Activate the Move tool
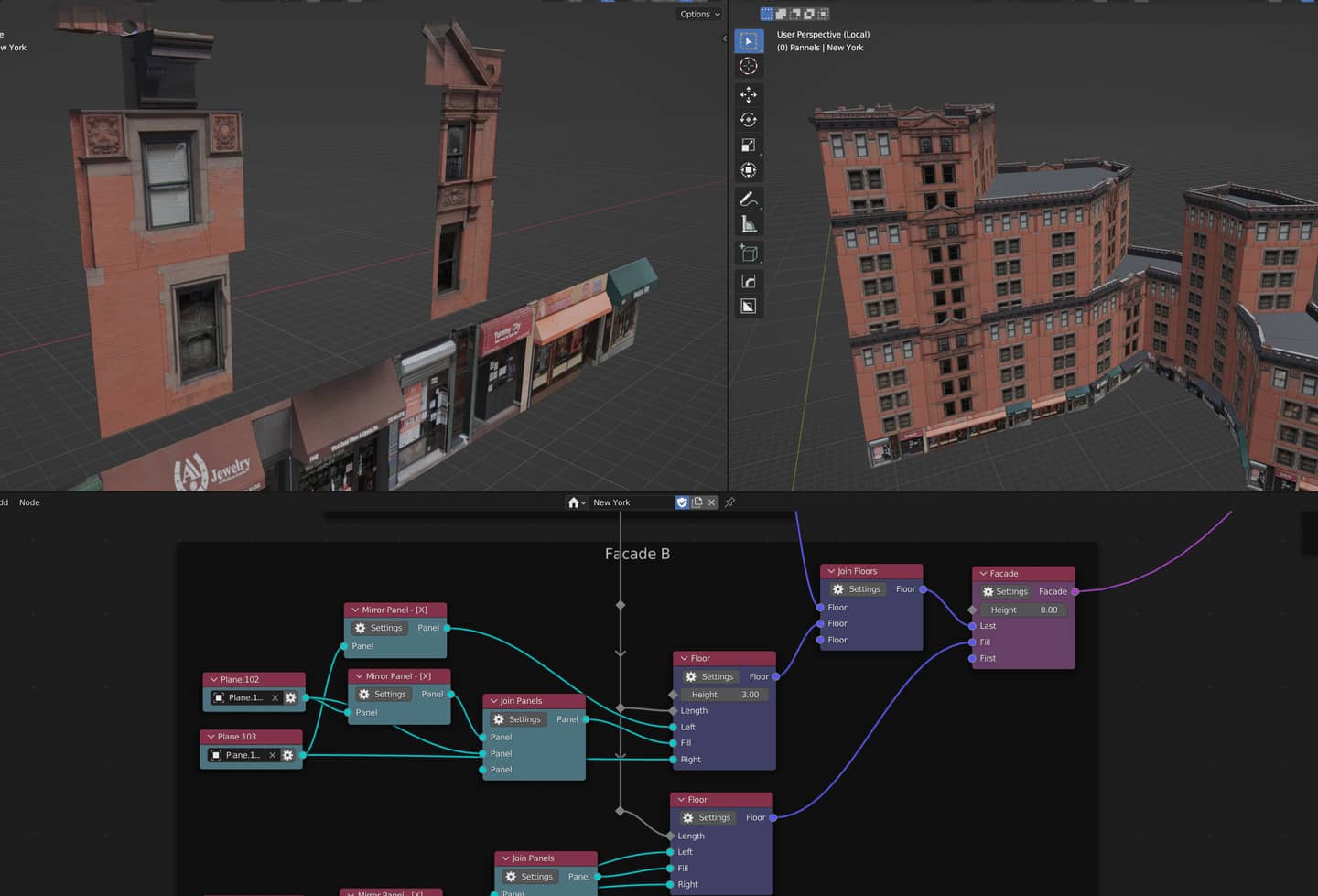Viewport: 1318px width, 896px height. tap(748, 94)
